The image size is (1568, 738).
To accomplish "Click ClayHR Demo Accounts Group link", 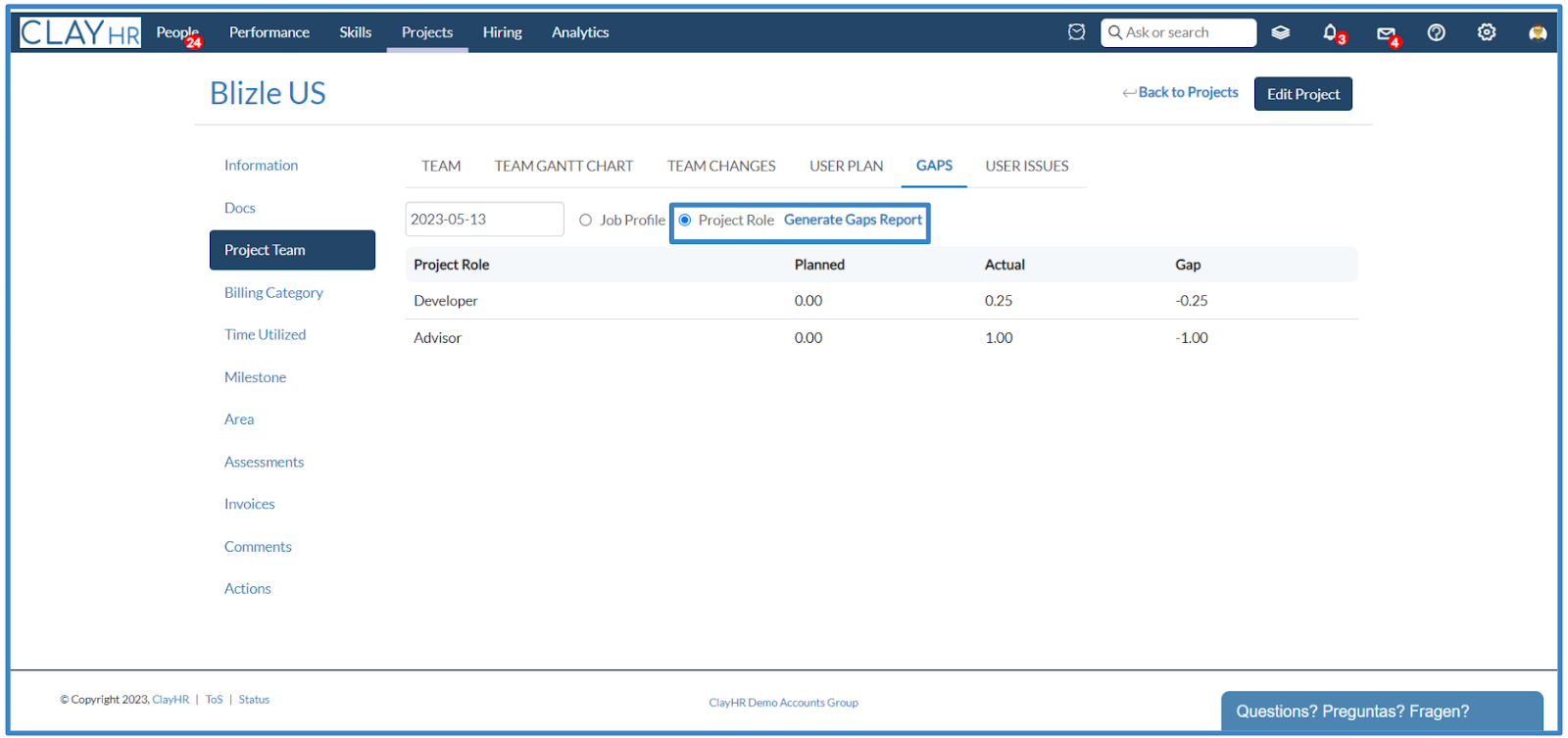I will [x=783, y=703].
